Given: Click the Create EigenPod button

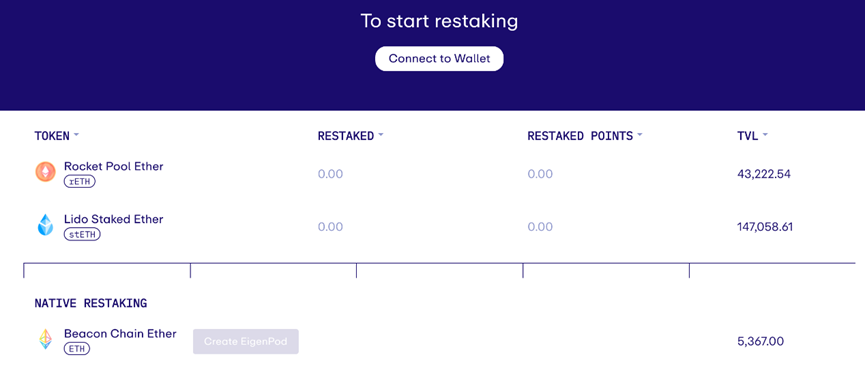Looking at the screenshot, I should [245, 342].
